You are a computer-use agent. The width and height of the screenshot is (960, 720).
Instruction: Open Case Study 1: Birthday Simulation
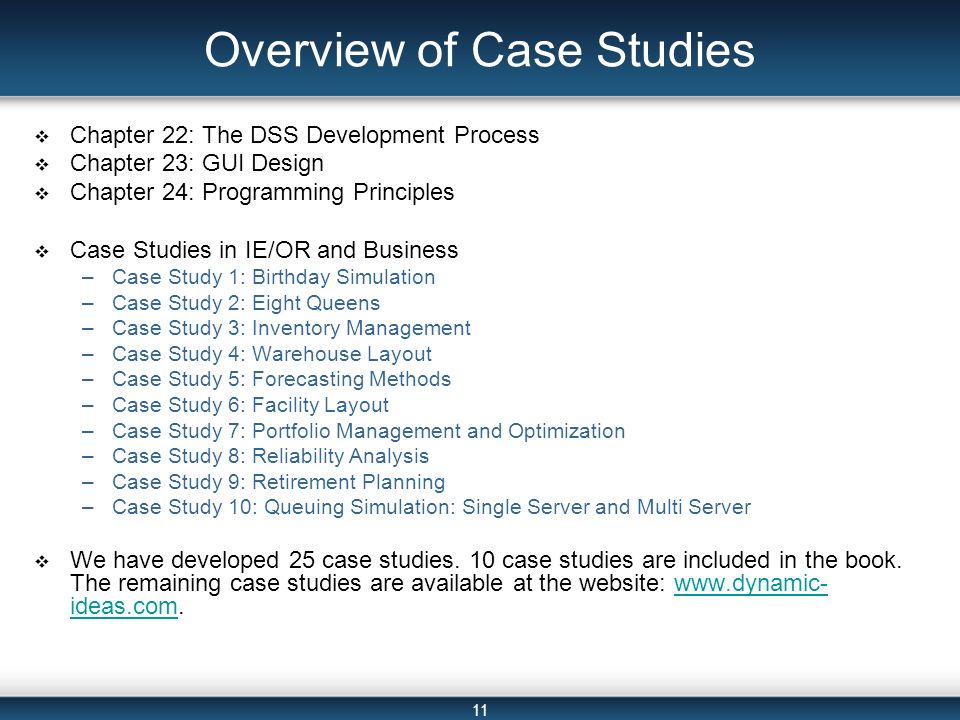(x=274, y=277)
